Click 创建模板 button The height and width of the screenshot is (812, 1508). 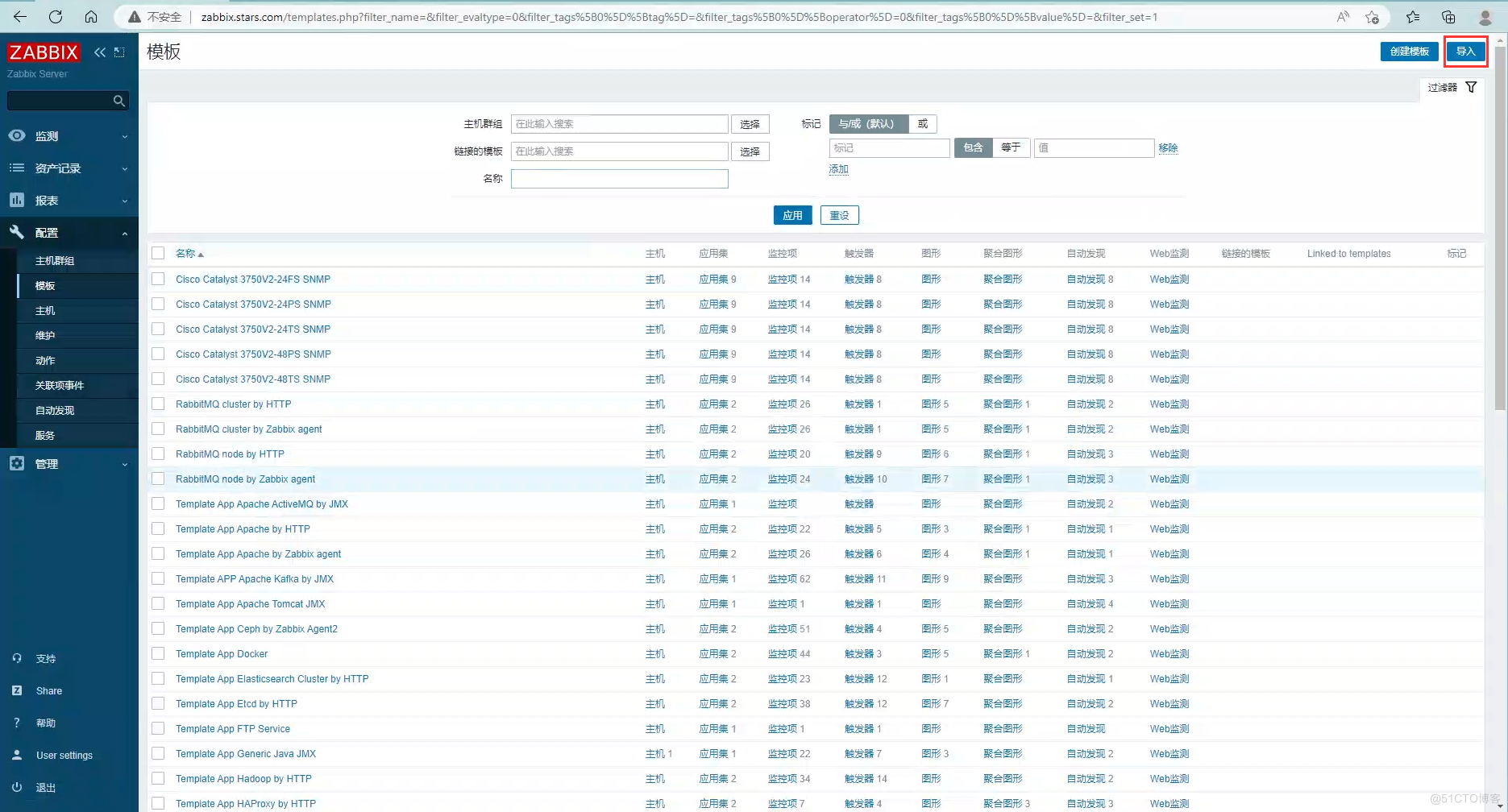(x=1410, y=52)
